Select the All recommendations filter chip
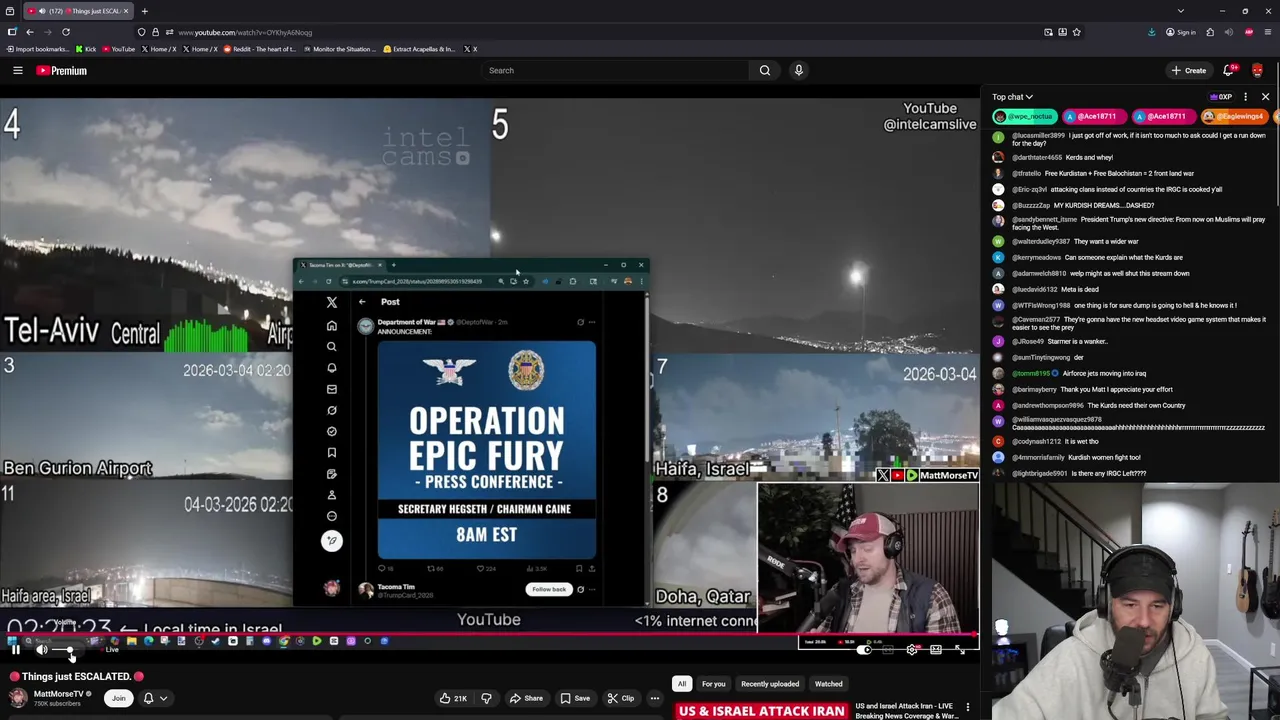The image size is (1280, 720). tap(681, 684)
